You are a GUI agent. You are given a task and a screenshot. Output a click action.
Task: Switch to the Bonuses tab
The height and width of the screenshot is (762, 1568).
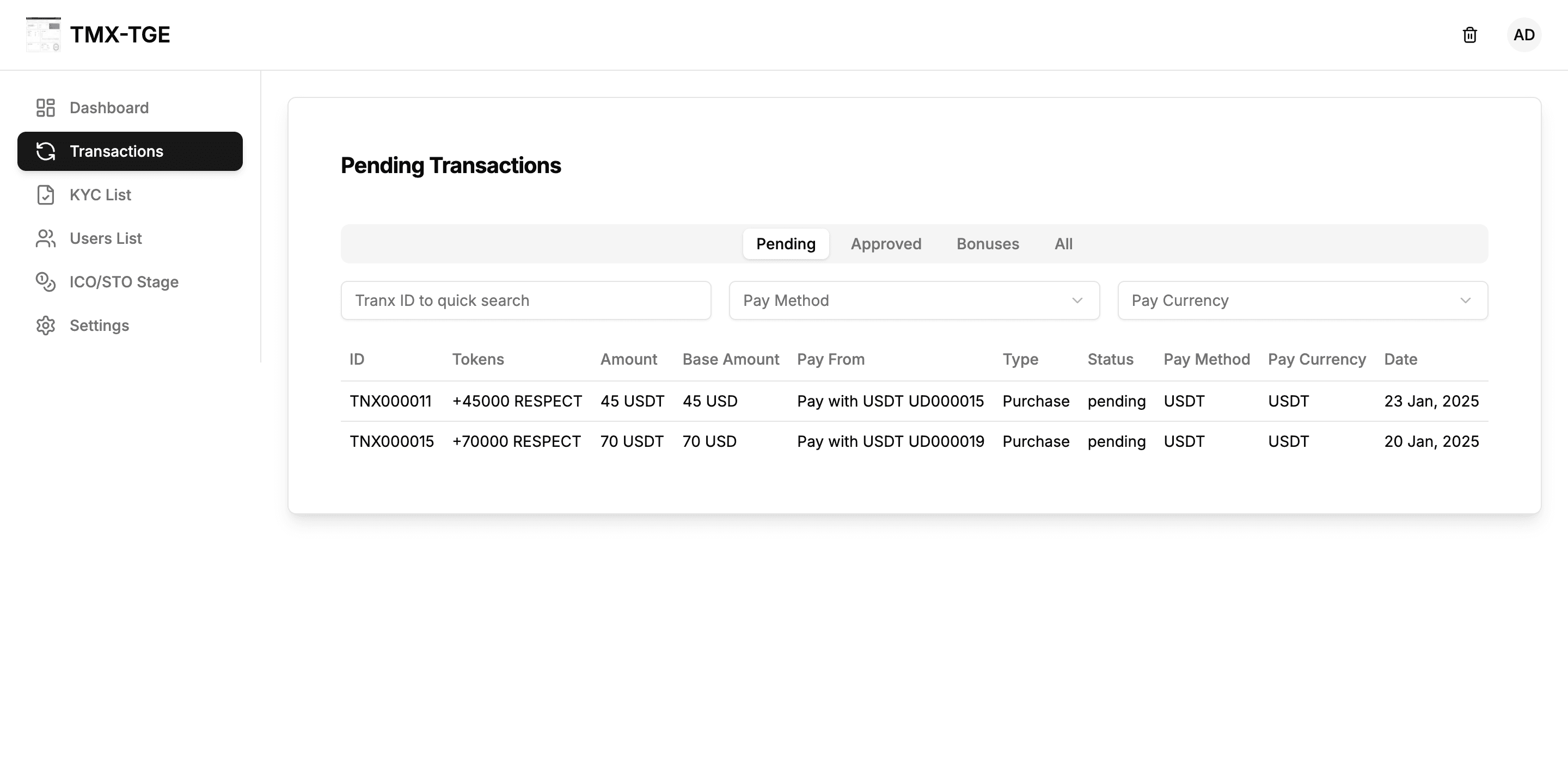coord(987,244)
